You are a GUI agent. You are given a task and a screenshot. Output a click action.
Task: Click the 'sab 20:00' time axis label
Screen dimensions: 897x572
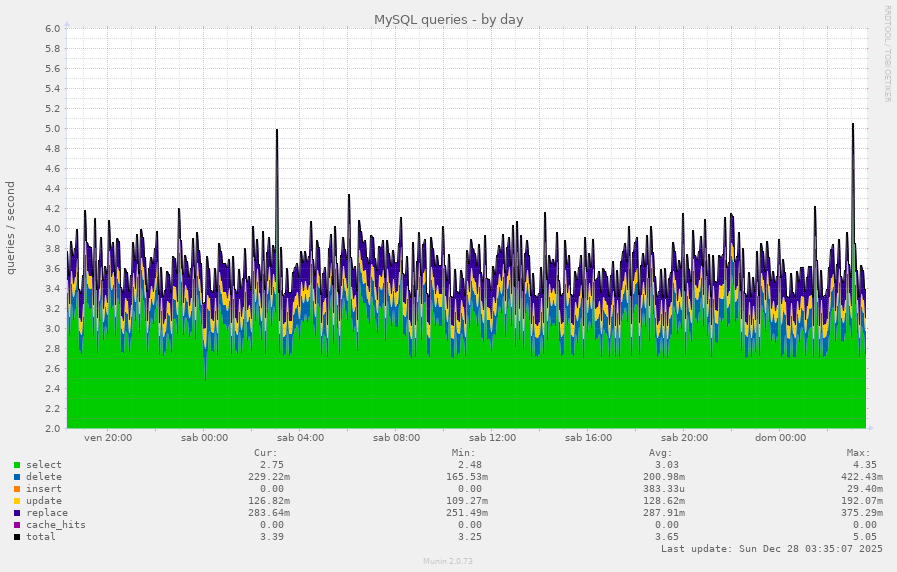pos(685,438)
